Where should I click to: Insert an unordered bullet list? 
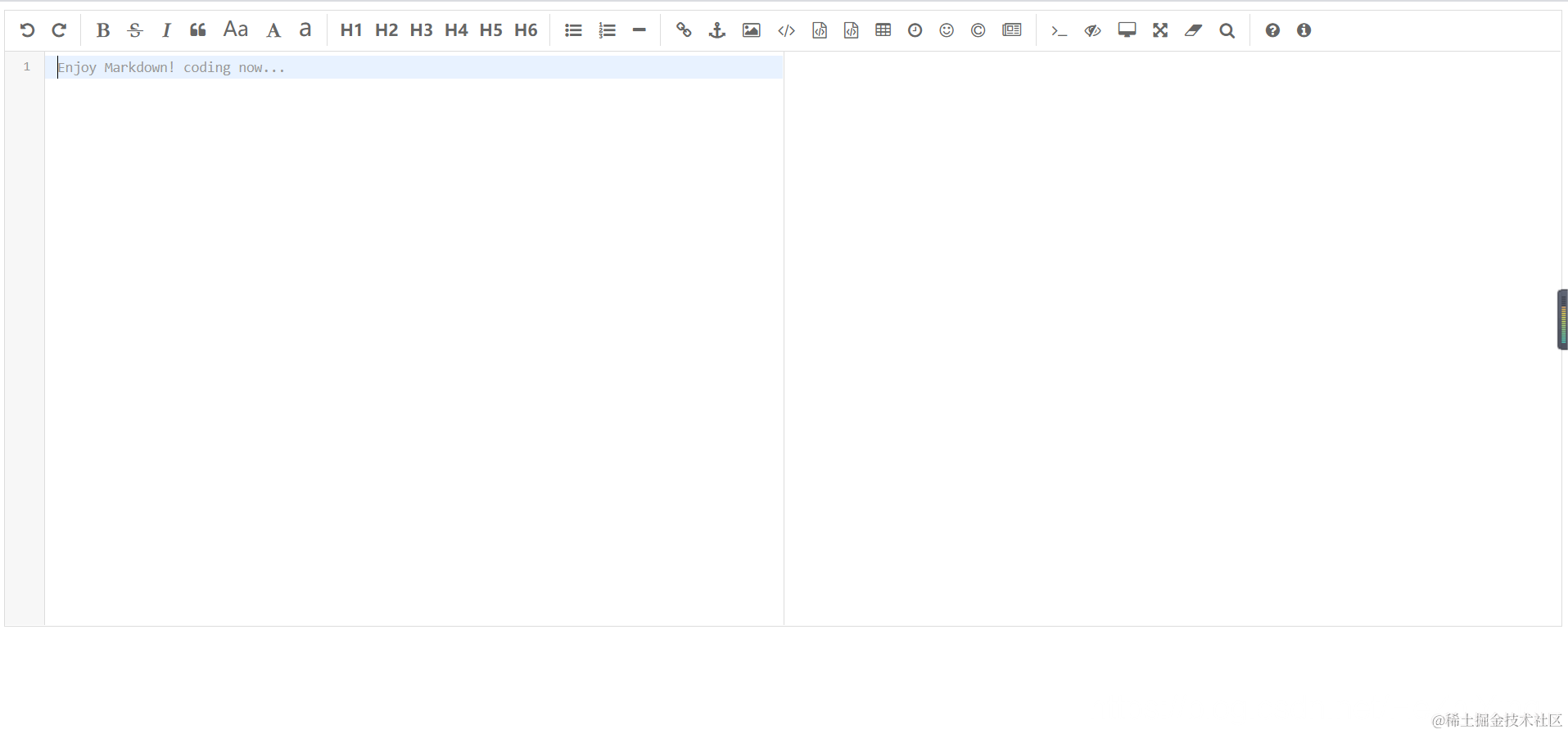(x=573, y=30)
